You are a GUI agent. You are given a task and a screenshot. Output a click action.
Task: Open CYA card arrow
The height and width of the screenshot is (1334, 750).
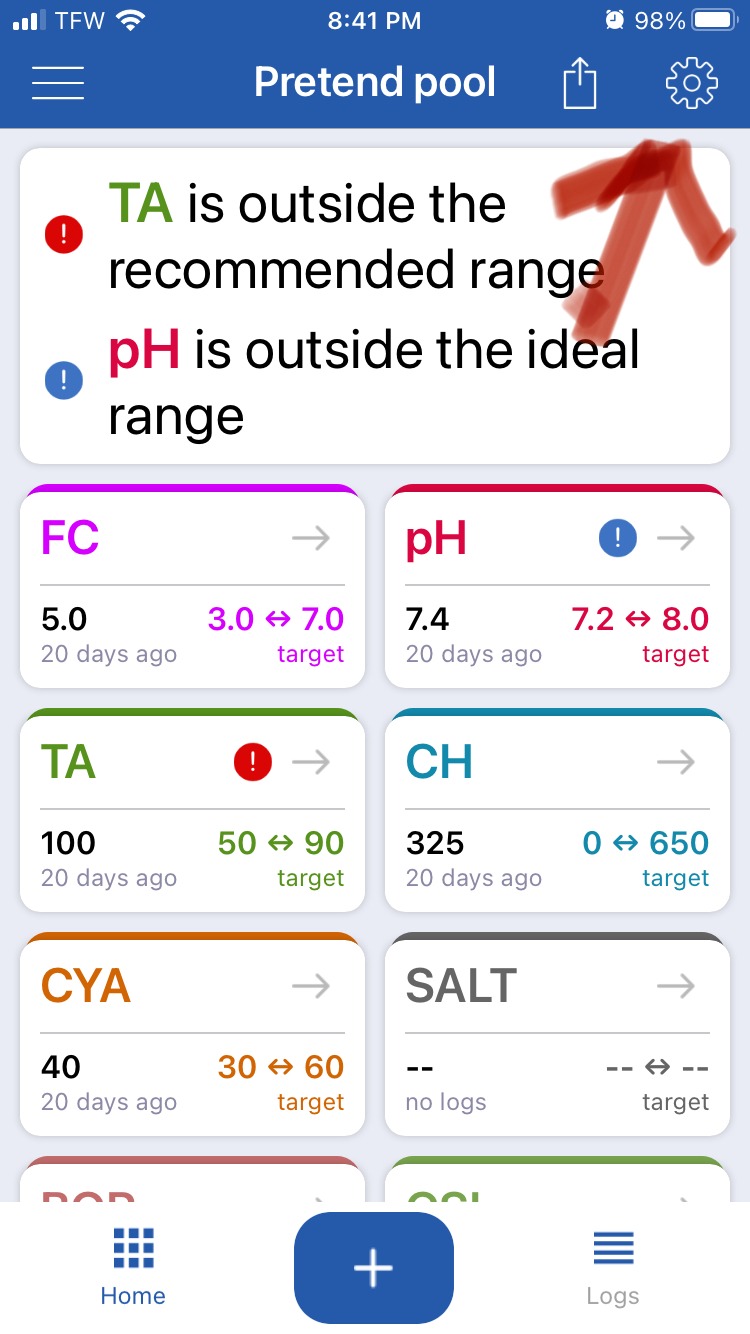pos(311,987)
